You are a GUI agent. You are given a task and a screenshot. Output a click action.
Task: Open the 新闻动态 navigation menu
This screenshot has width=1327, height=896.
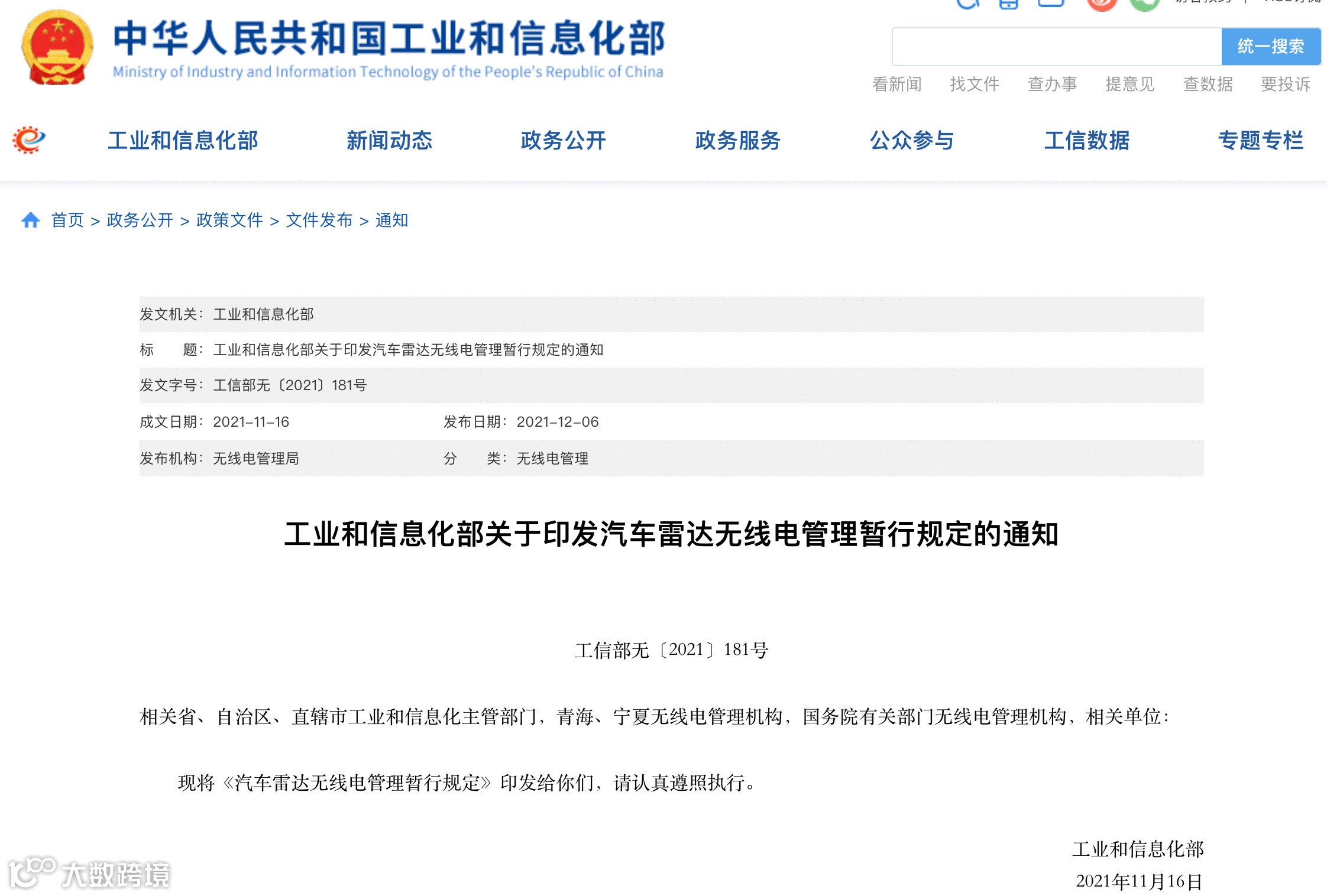click(389, 141)
